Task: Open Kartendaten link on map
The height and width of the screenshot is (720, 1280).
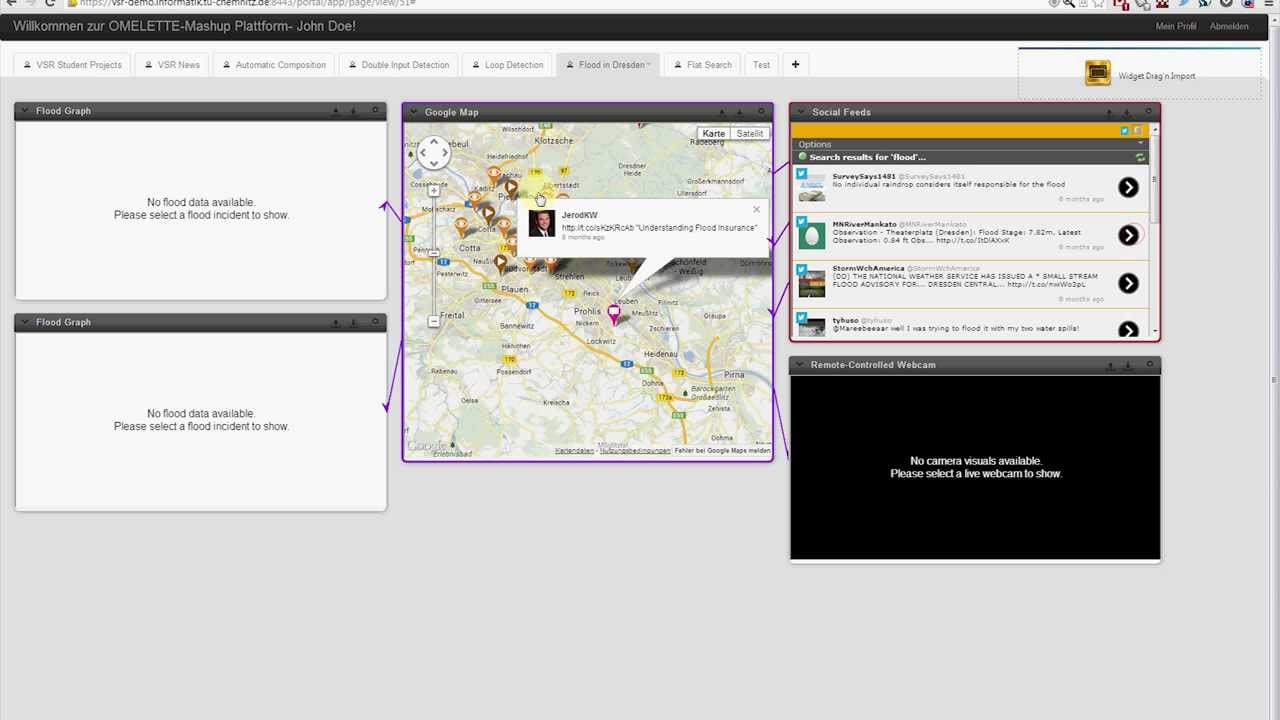Action: click(x=575, y=451)
